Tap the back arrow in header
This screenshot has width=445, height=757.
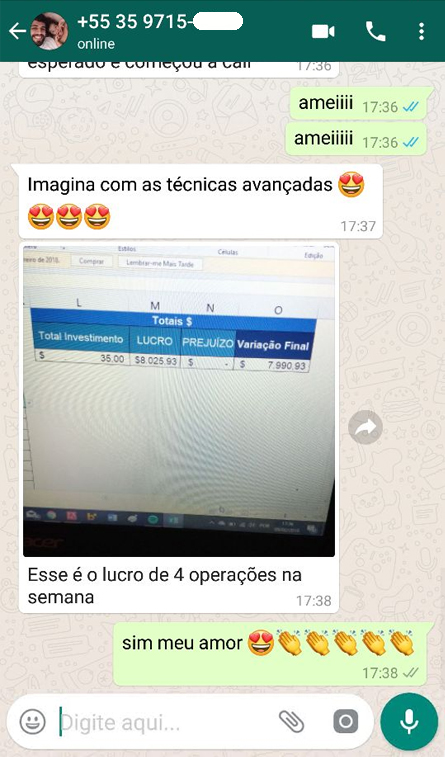(17, 31)
